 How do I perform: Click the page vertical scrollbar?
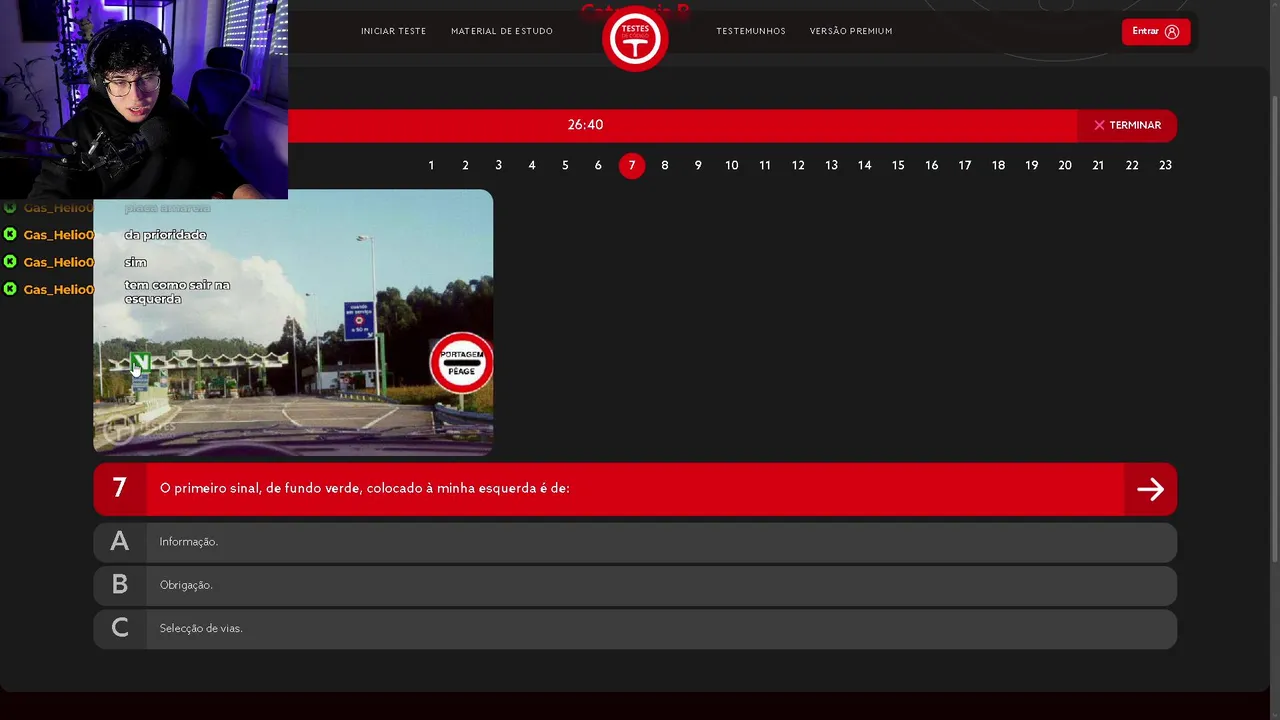[1274, 330]
